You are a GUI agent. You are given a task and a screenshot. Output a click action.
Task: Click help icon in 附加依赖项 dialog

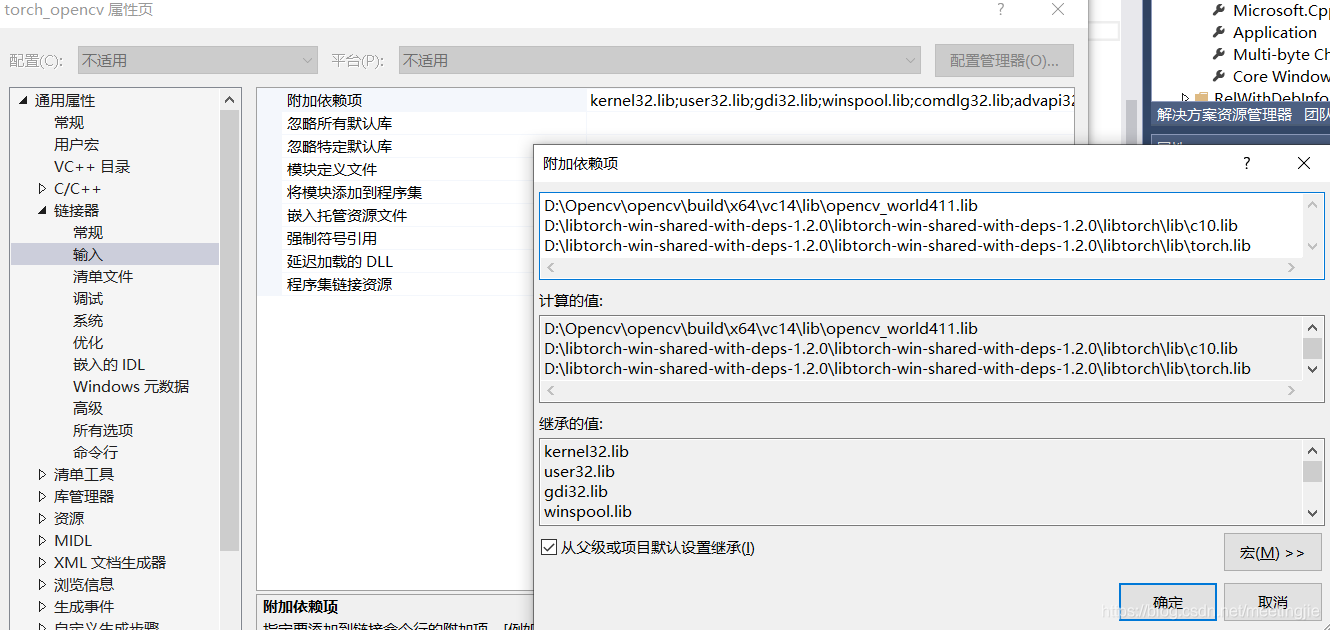click(1246, 163)
